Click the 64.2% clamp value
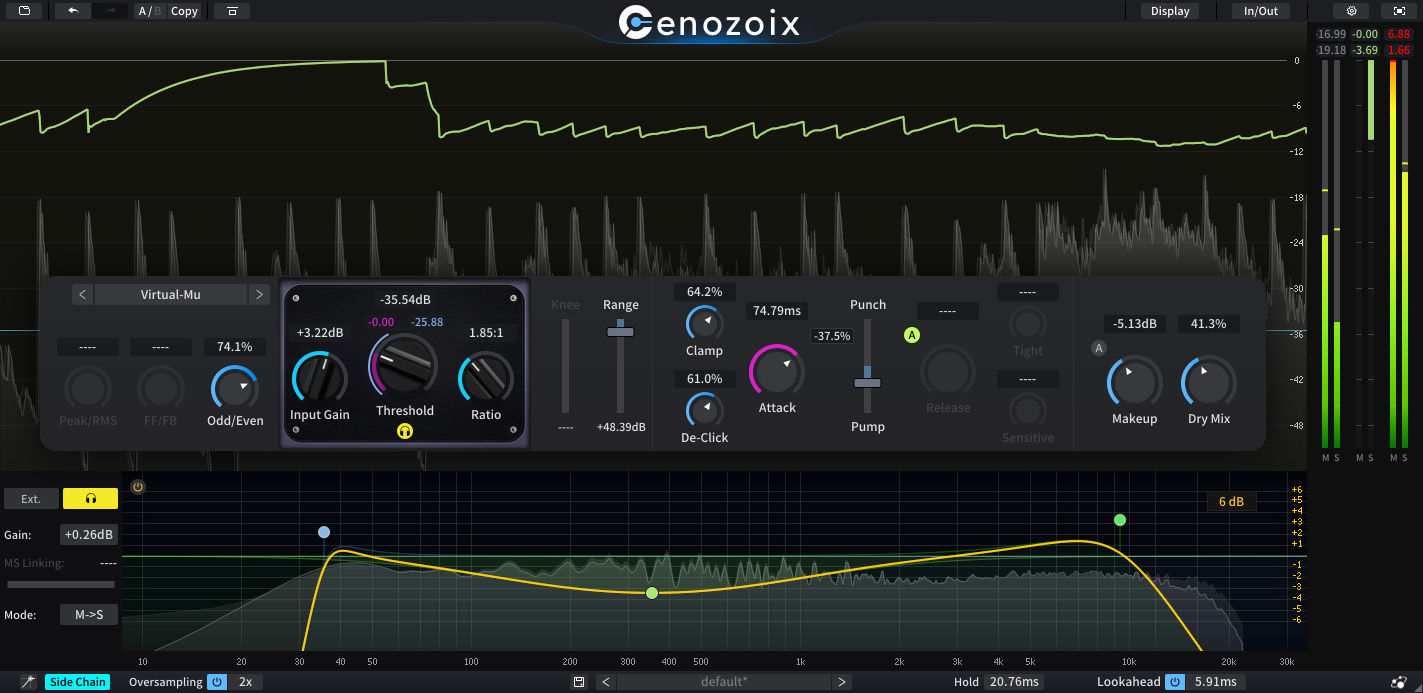1423x693 pixels. 704,292
